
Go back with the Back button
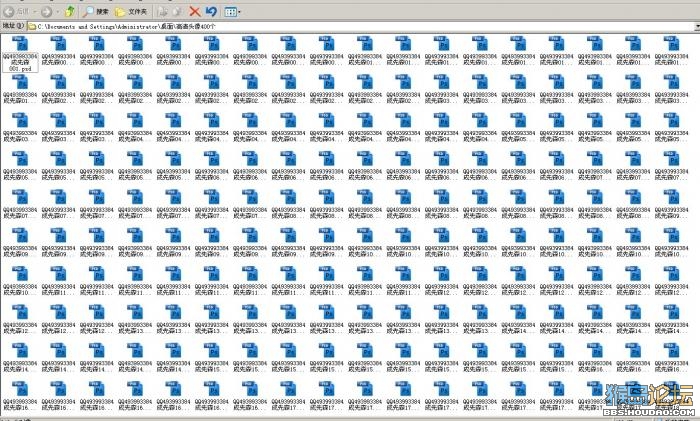[x=16, y=11]
